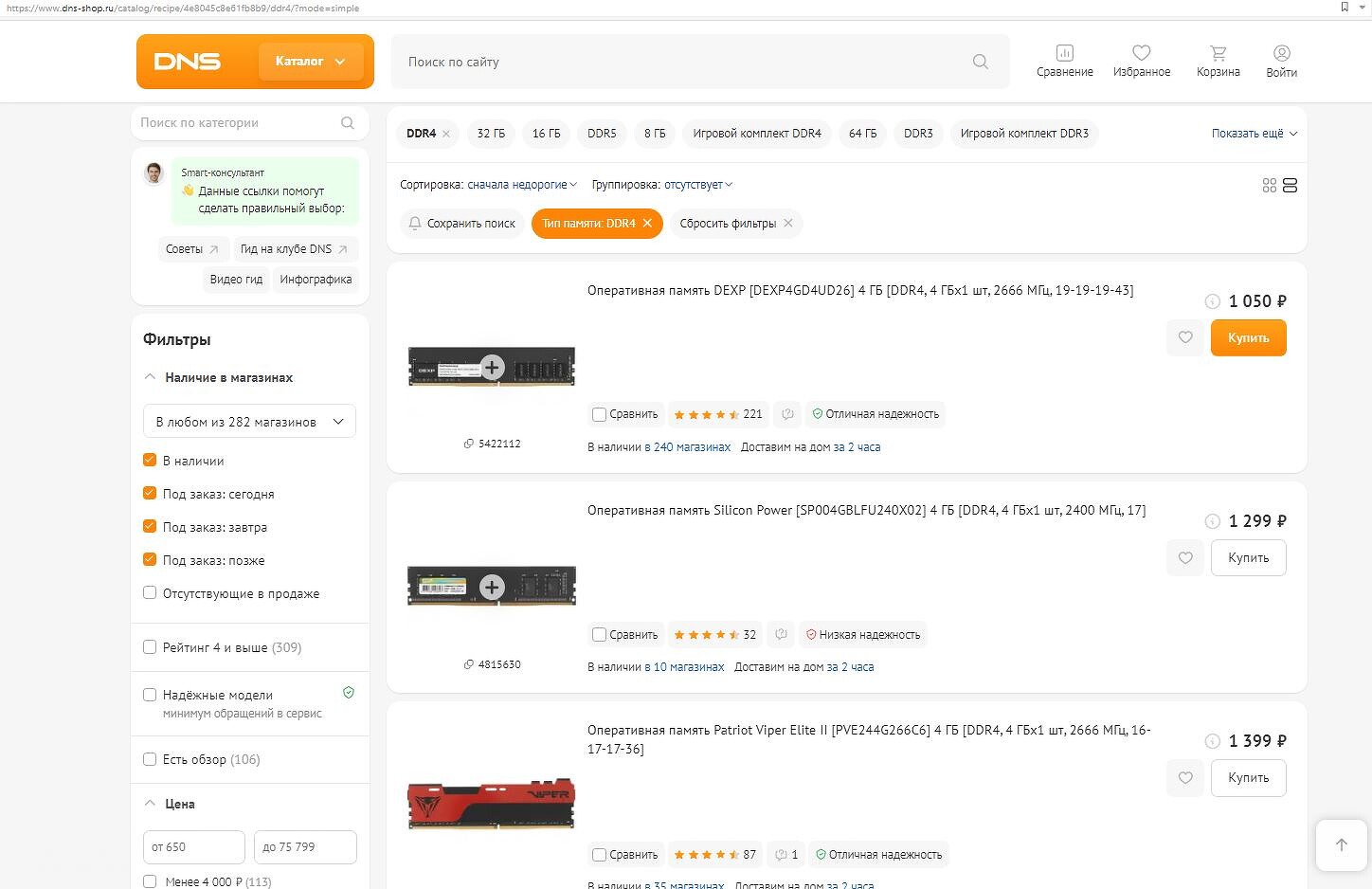Check Сравнить for DEXP memory
The image size is (1372, 889).
pos(599,414)
